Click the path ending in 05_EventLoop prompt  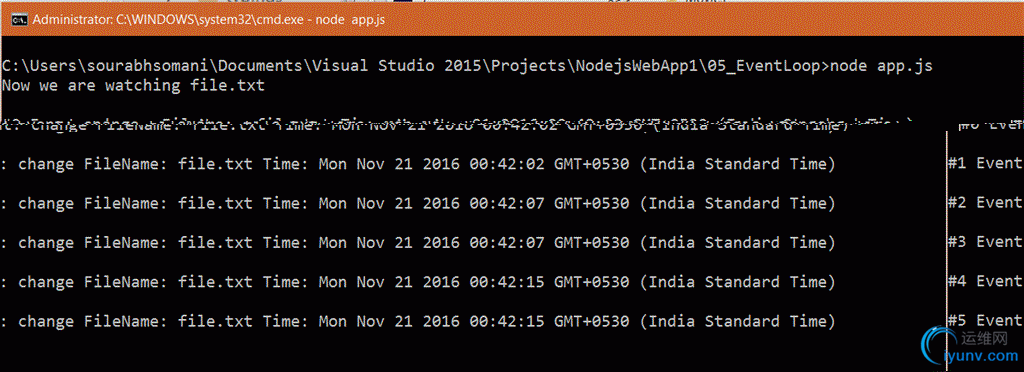415,66
